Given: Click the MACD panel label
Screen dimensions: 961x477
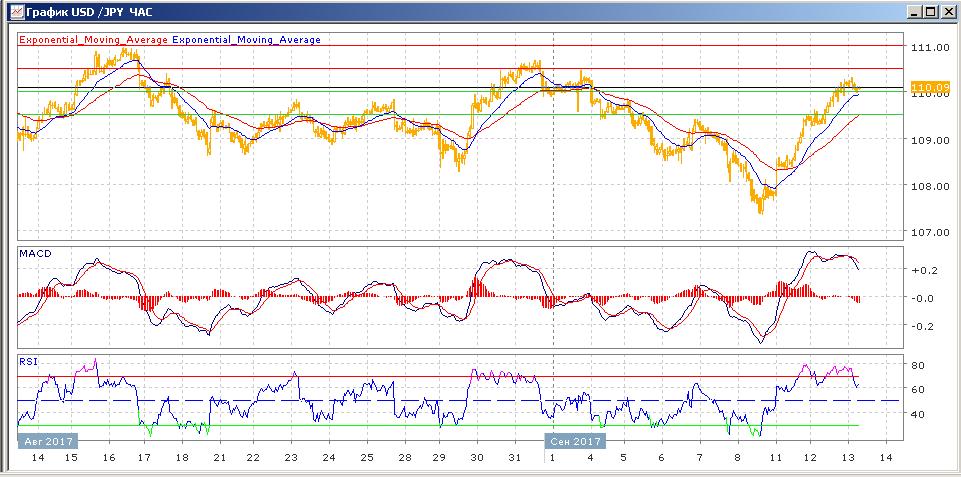Looking at the screenshot, I should 35,253.
